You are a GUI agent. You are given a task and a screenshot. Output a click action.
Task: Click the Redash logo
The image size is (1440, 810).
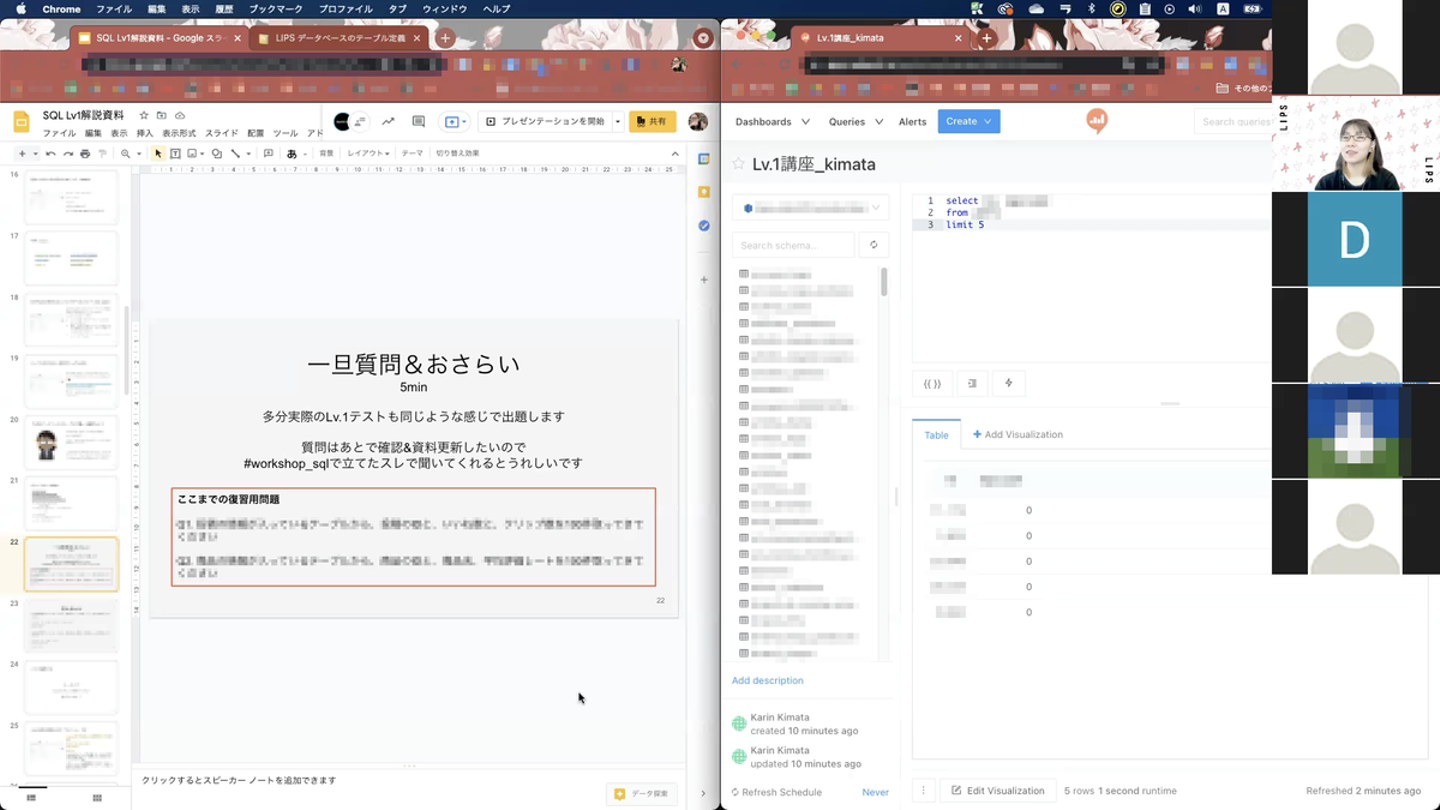pos(1097,122)
